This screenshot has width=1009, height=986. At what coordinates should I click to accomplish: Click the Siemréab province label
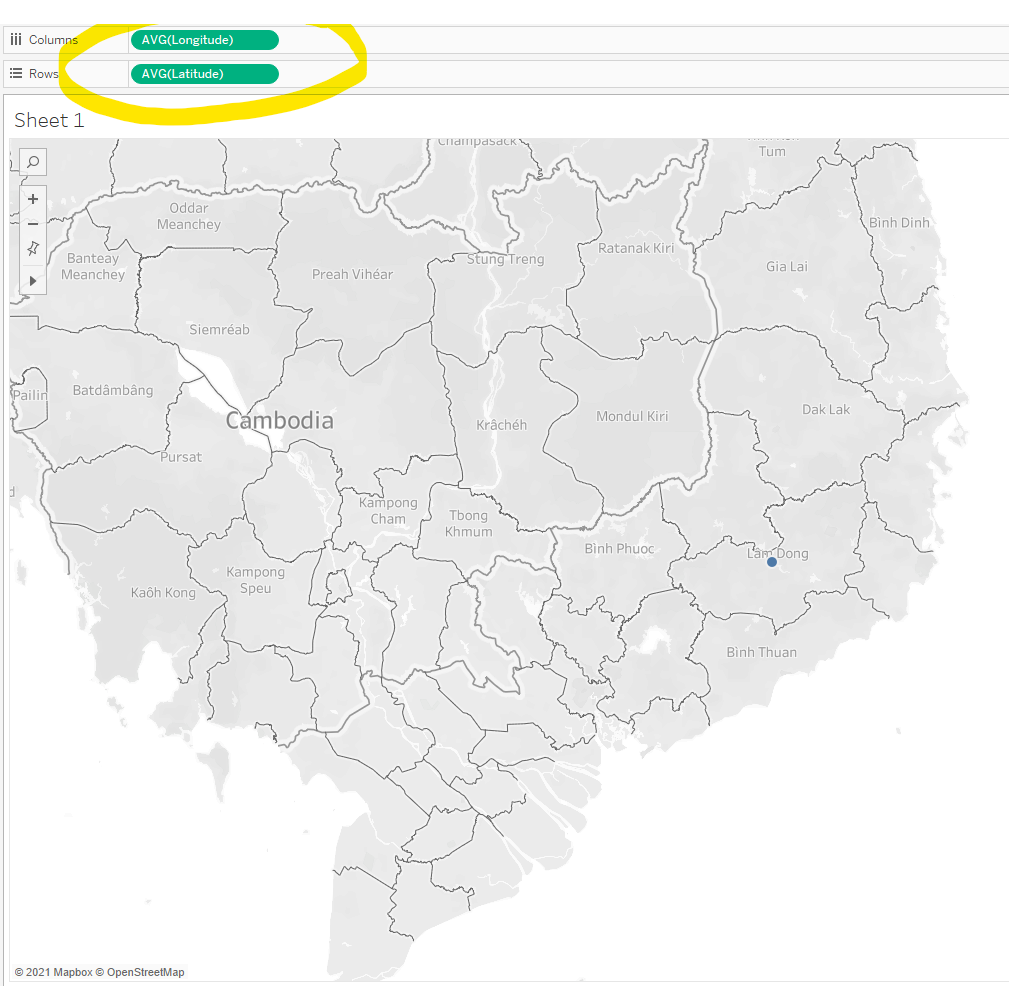point(219,329)
